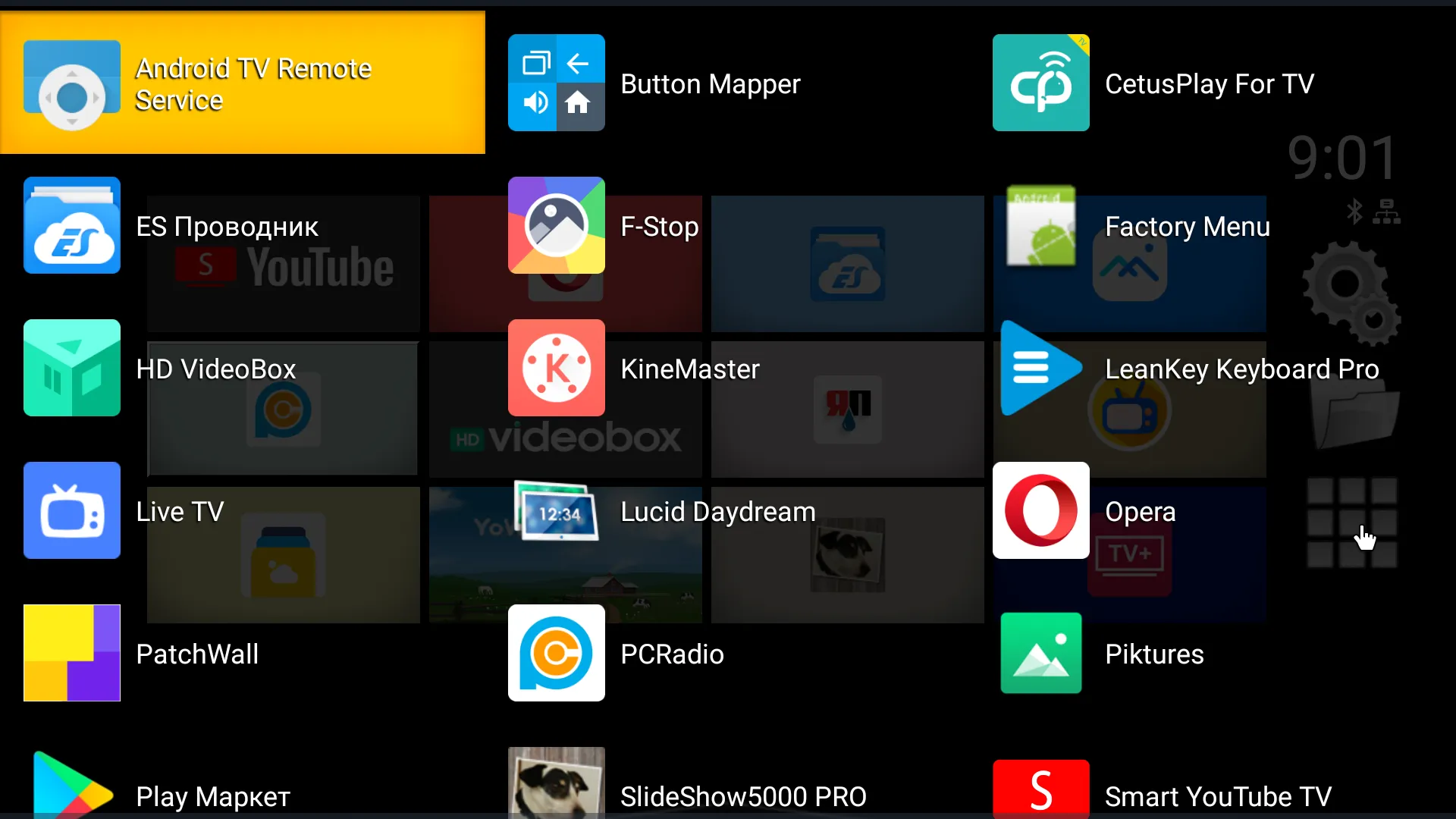
Task: Click the 'F-Stop' label
Action: [660, 227]
